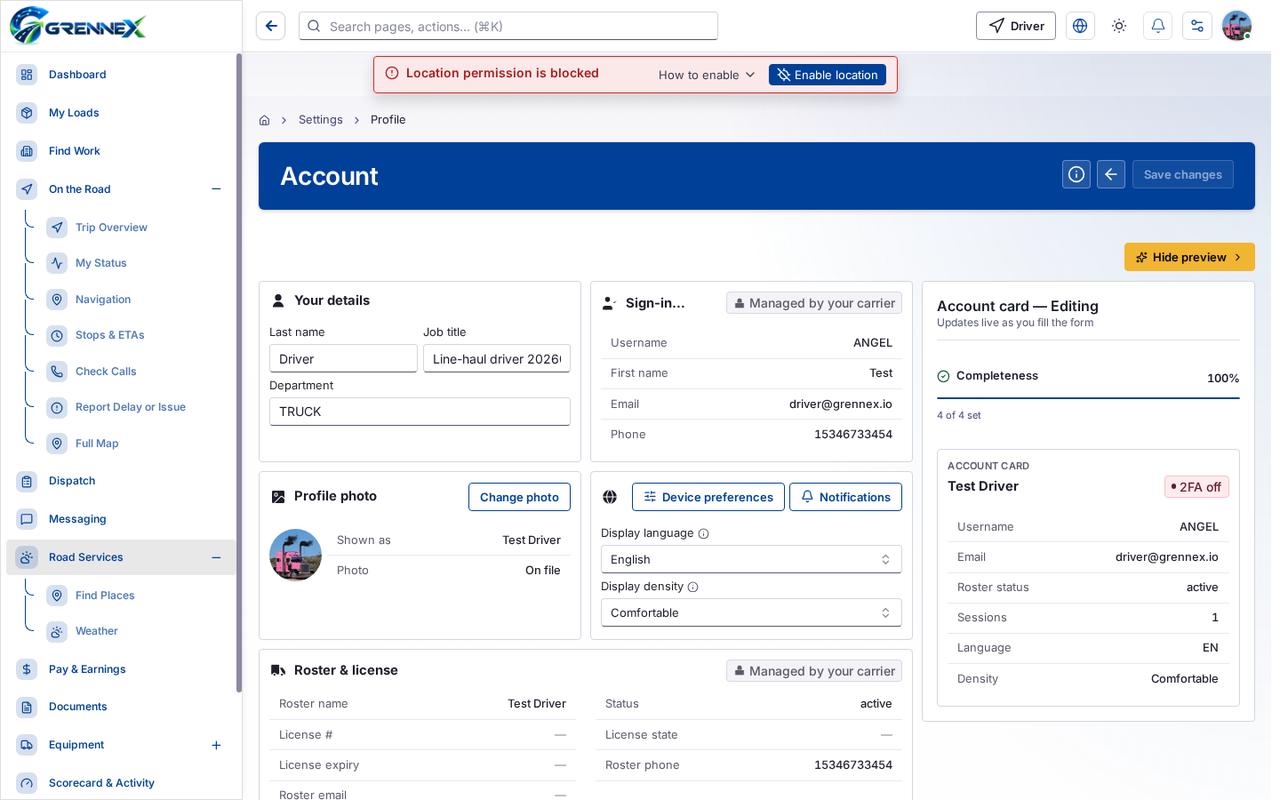The image size is (1280, 800).
Task: Click the Driver mode button
Action: tap(1016, 26)
